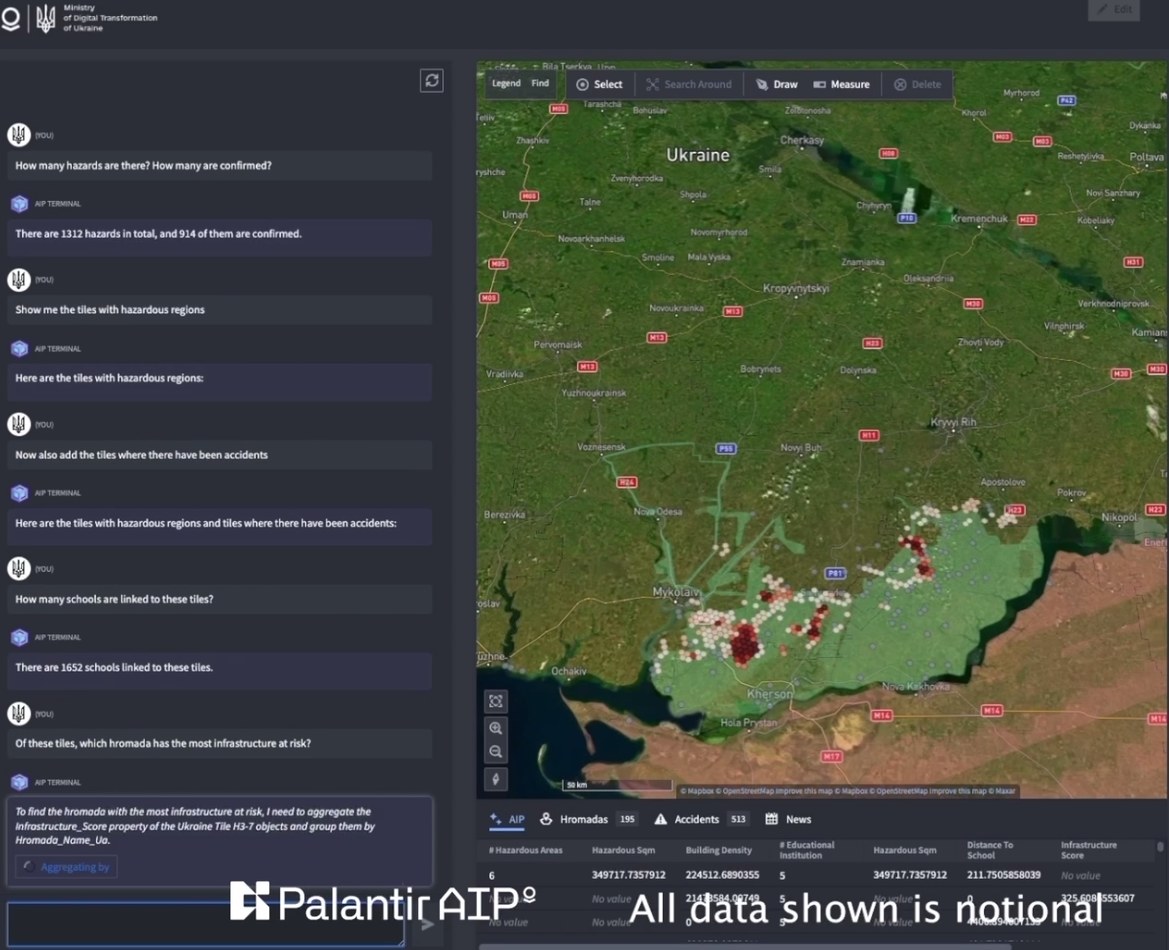Send the chat message with the arrow icon
Image resolution: width=1169 pixels, height=950 pixels.
[427, 925]
